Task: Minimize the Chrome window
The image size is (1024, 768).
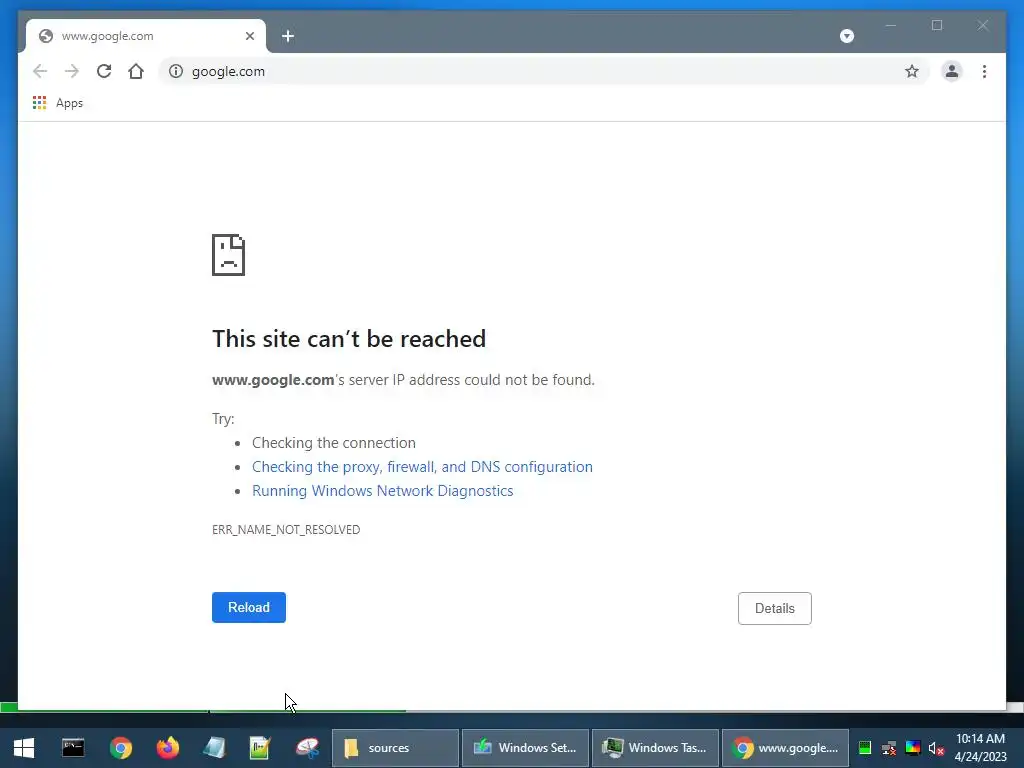Action: pos(891,25)
